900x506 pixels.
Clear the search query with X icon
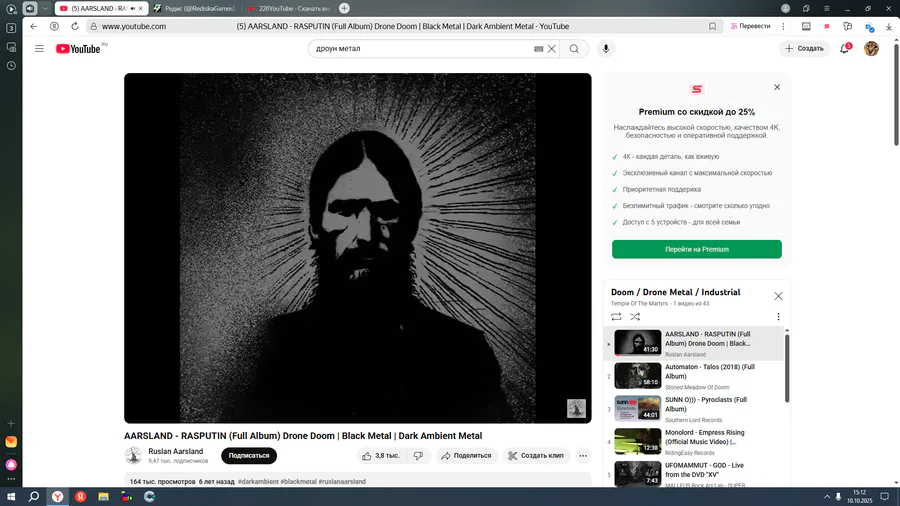(x=552, y=49)
